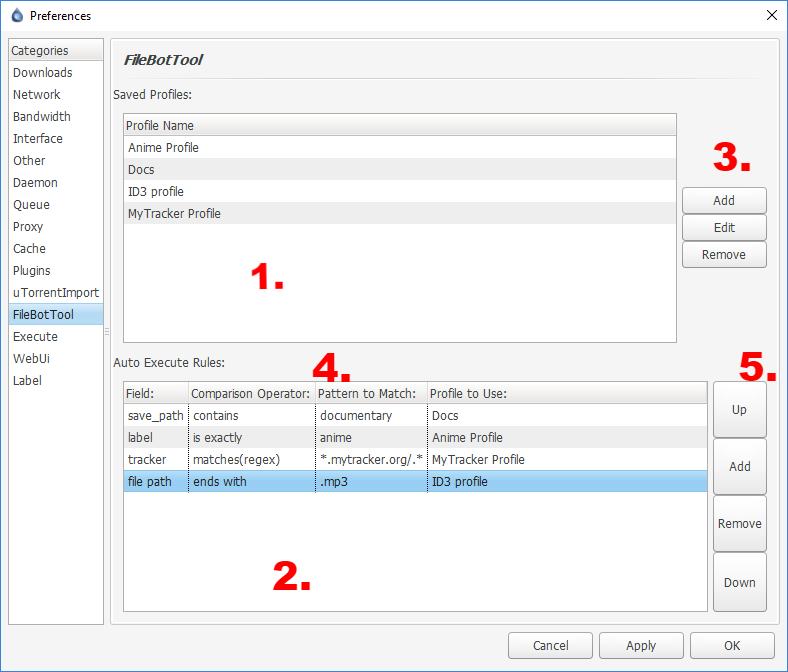Select the FileBotTool category
The image size is (788, 672).
tap(56, 315)
